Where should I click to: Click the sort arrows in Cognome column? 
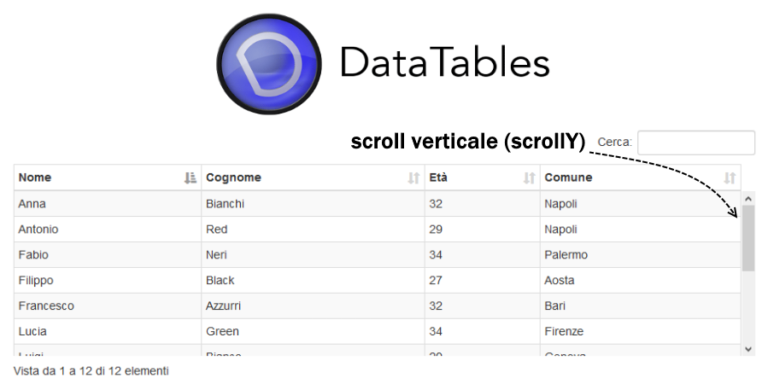[414, 178]
